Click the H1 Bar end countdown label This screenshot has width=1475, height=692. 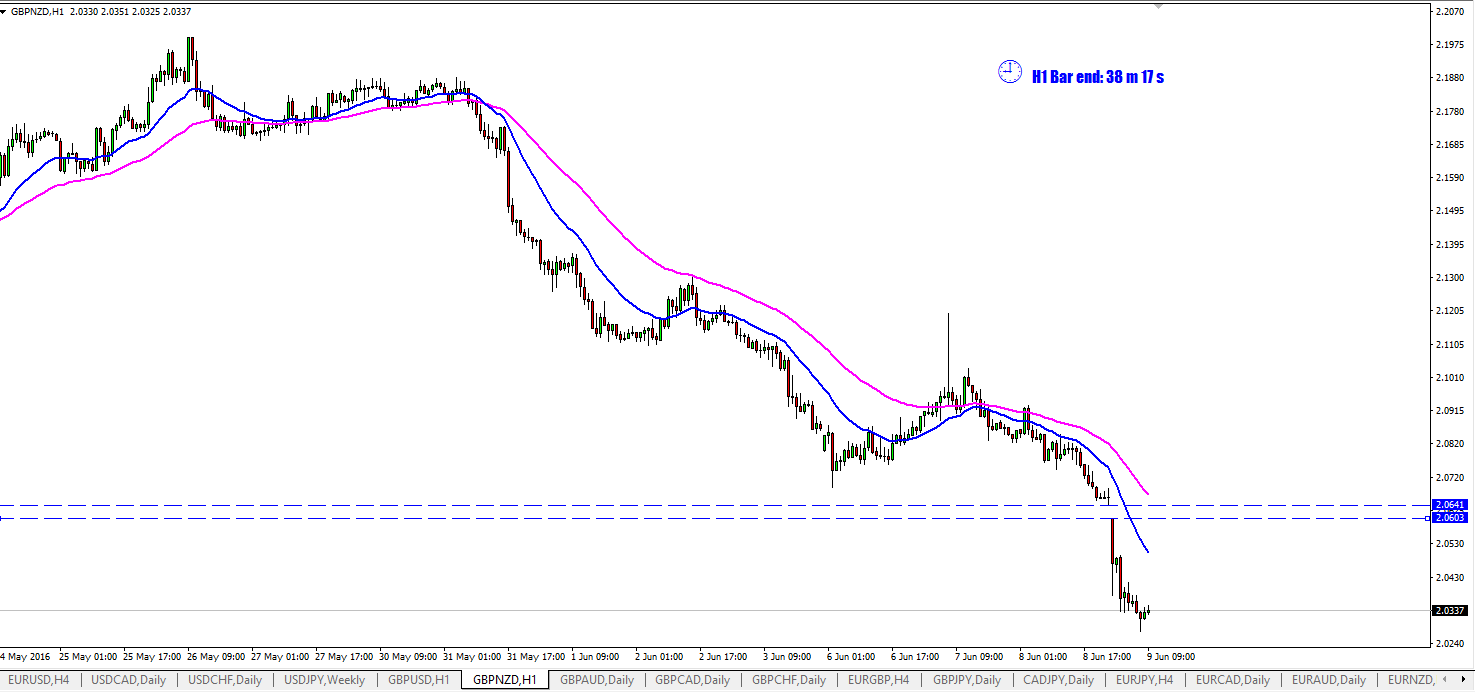pos(1098,76)
